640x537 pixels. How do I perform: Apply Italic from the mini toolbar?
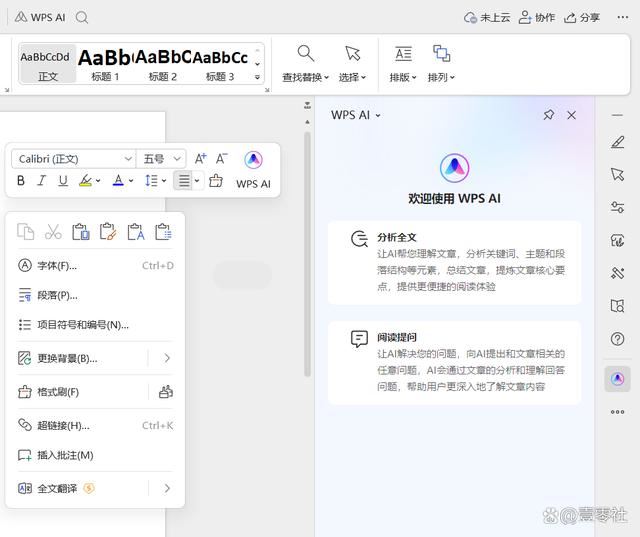click(42, 181)
